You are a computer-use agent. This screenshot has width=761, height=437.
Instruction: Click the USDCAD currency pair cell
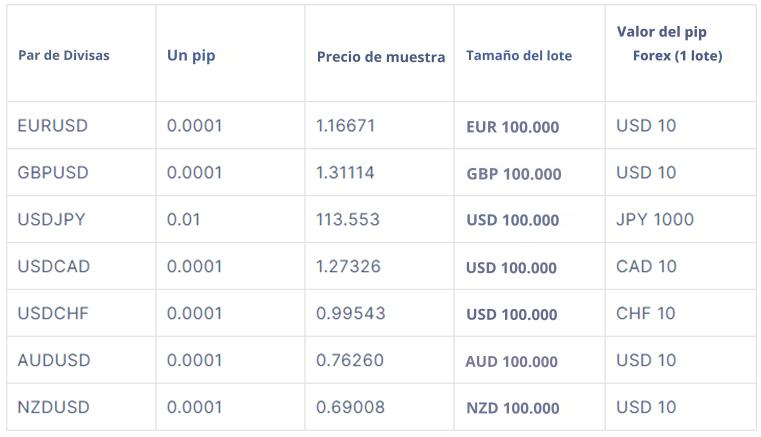pyautogui.click(x=54, y=266)
